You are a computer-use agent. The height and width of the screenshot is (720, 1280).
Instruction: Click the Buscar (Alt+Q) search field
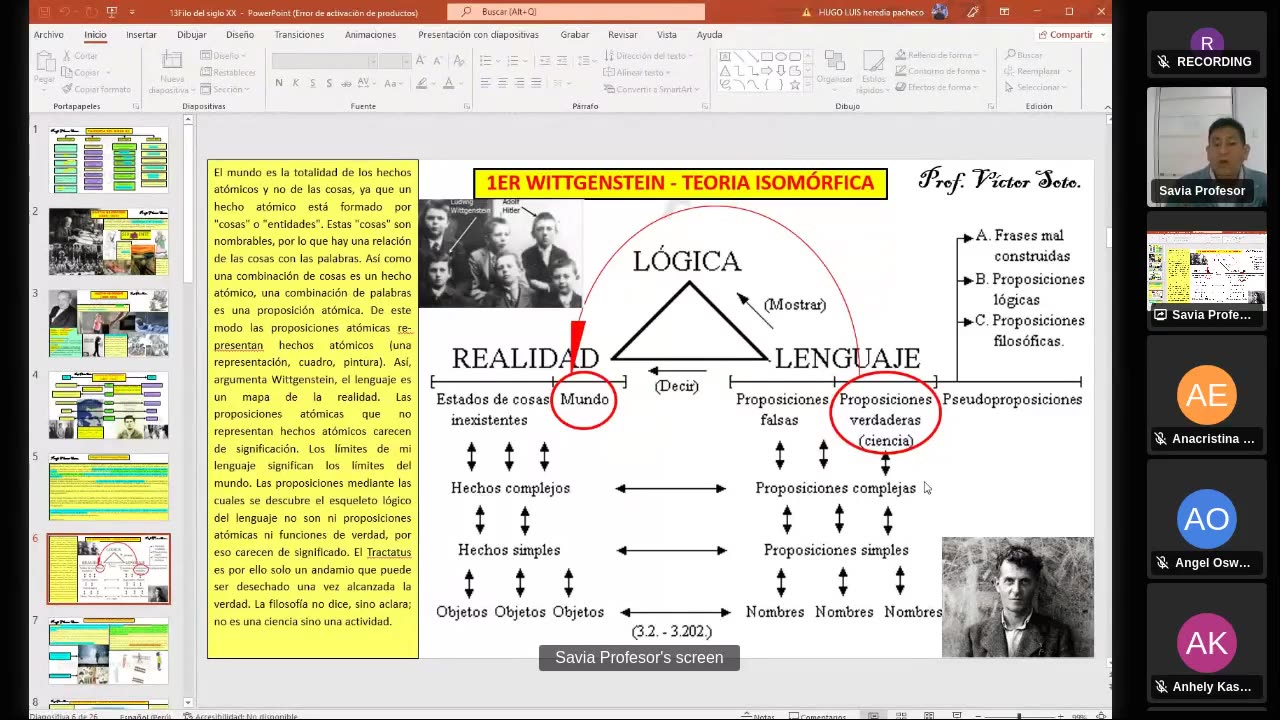click(577, 12)
